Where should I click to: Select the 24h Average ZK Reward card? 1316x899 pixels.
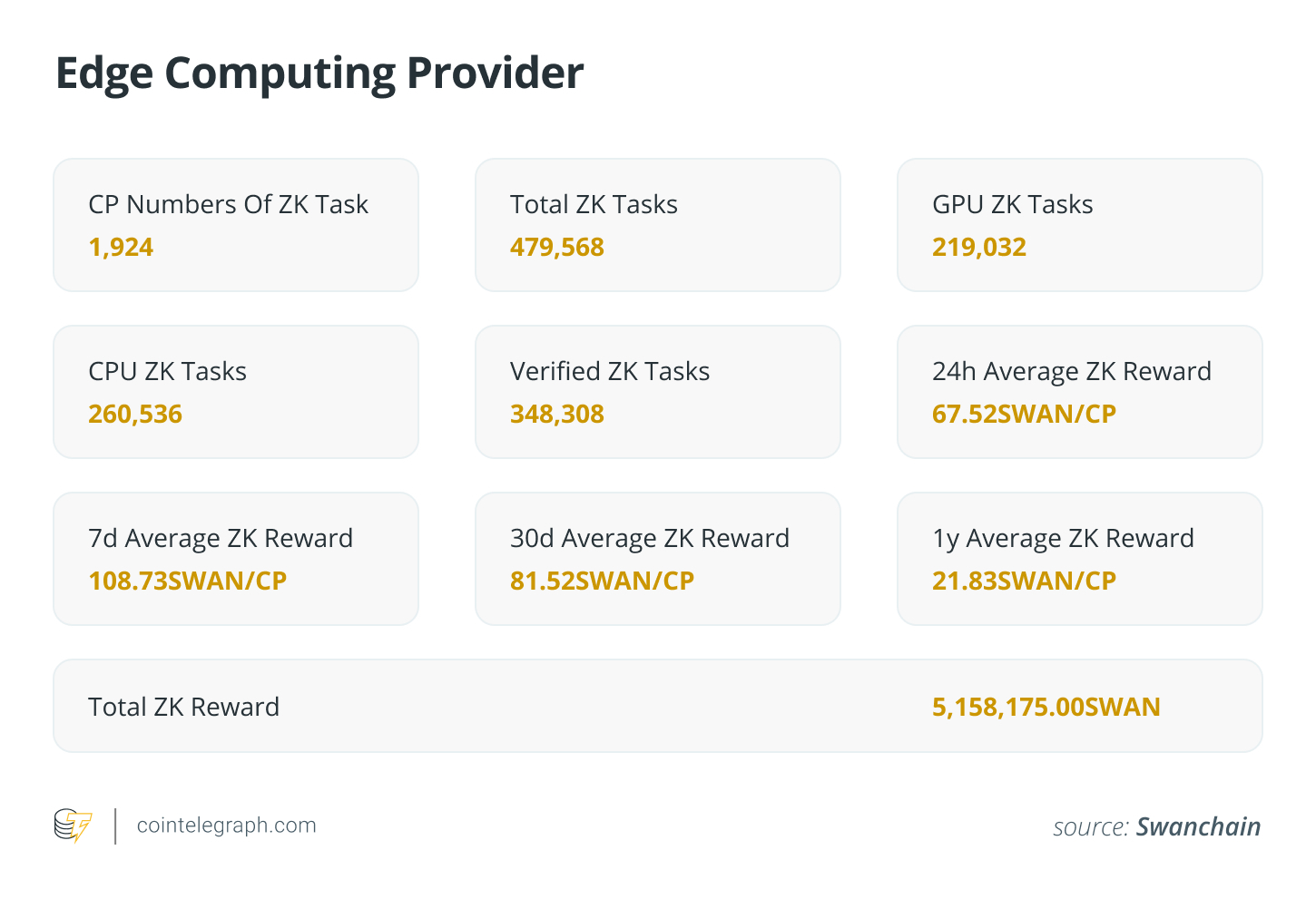1080,392
